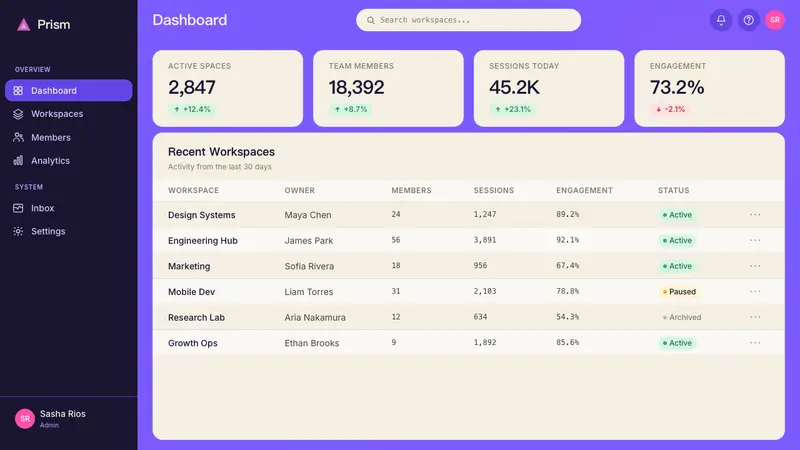
Task: Sort by the Sessions column header
Action: [x=493, y=190]
